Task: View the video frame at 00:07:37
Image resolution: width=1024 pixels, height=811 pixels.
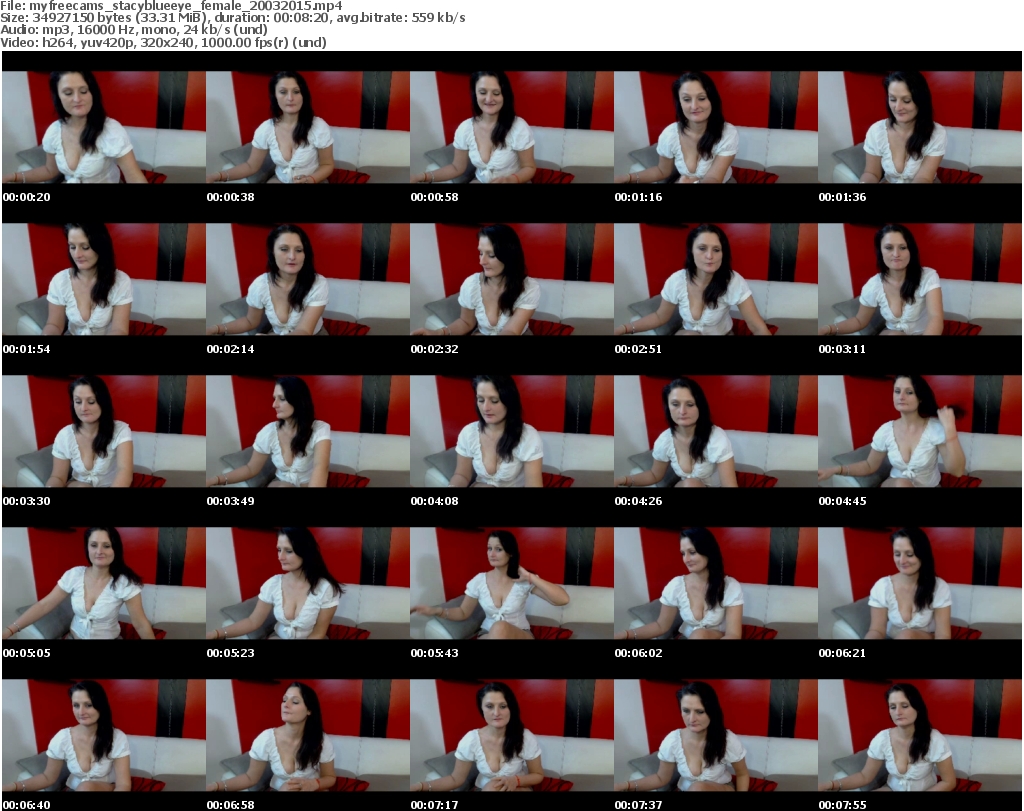Action: [716, 735]
